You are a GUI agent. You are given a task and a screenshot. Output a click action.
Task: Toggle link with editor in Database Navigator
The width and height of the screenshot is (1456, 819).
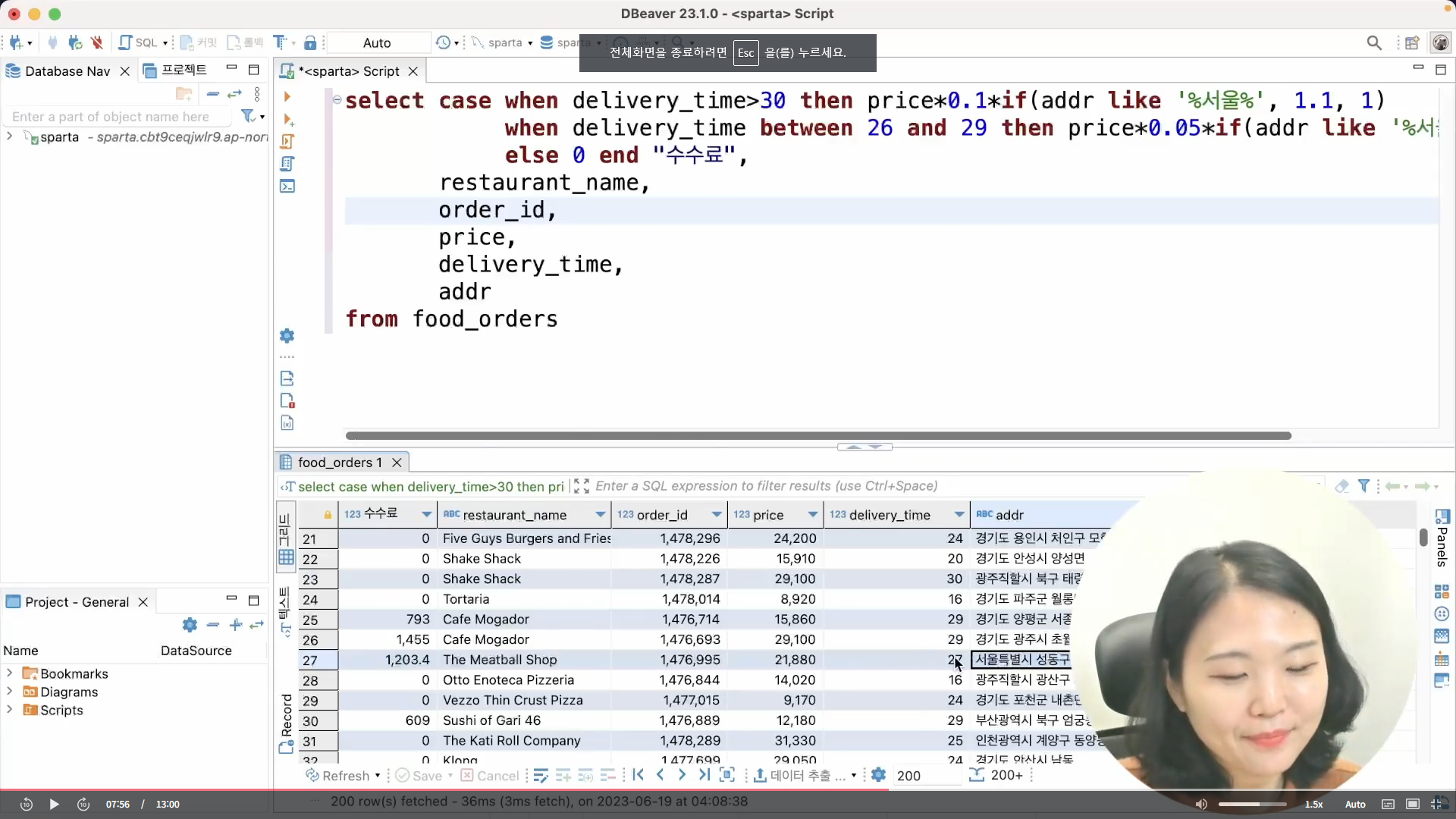pyautogui.click(x=235, y=94)
